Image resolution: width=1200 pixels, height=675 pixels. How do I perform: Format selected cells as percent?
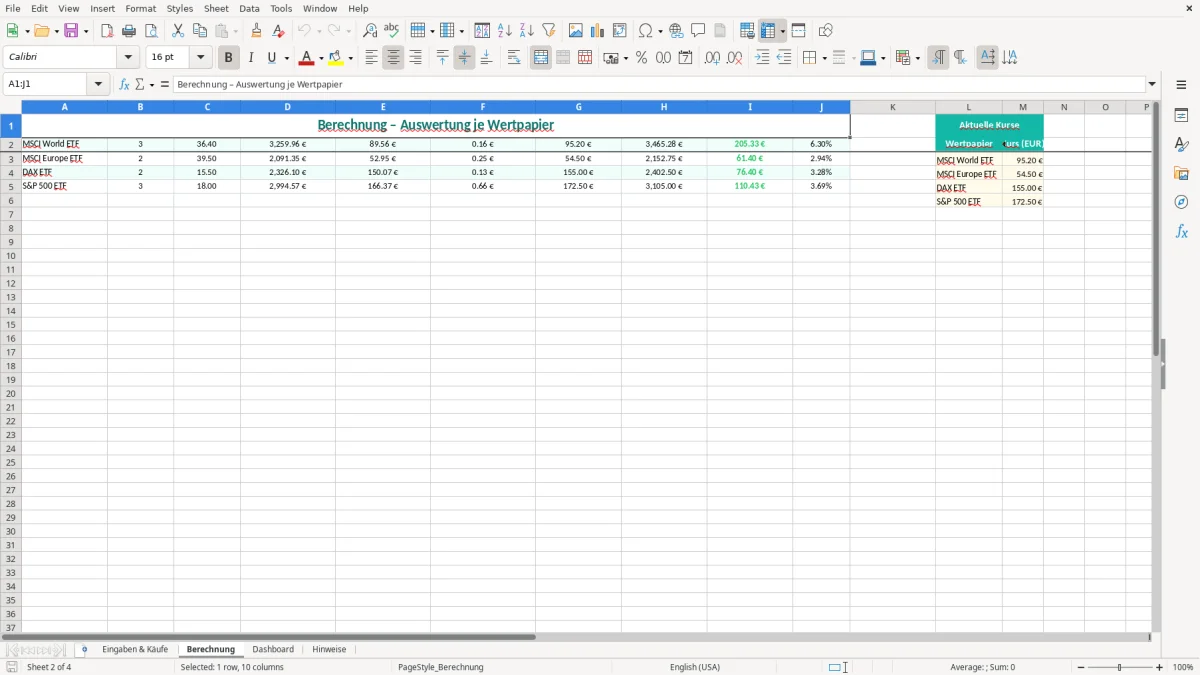coord(641,58)
